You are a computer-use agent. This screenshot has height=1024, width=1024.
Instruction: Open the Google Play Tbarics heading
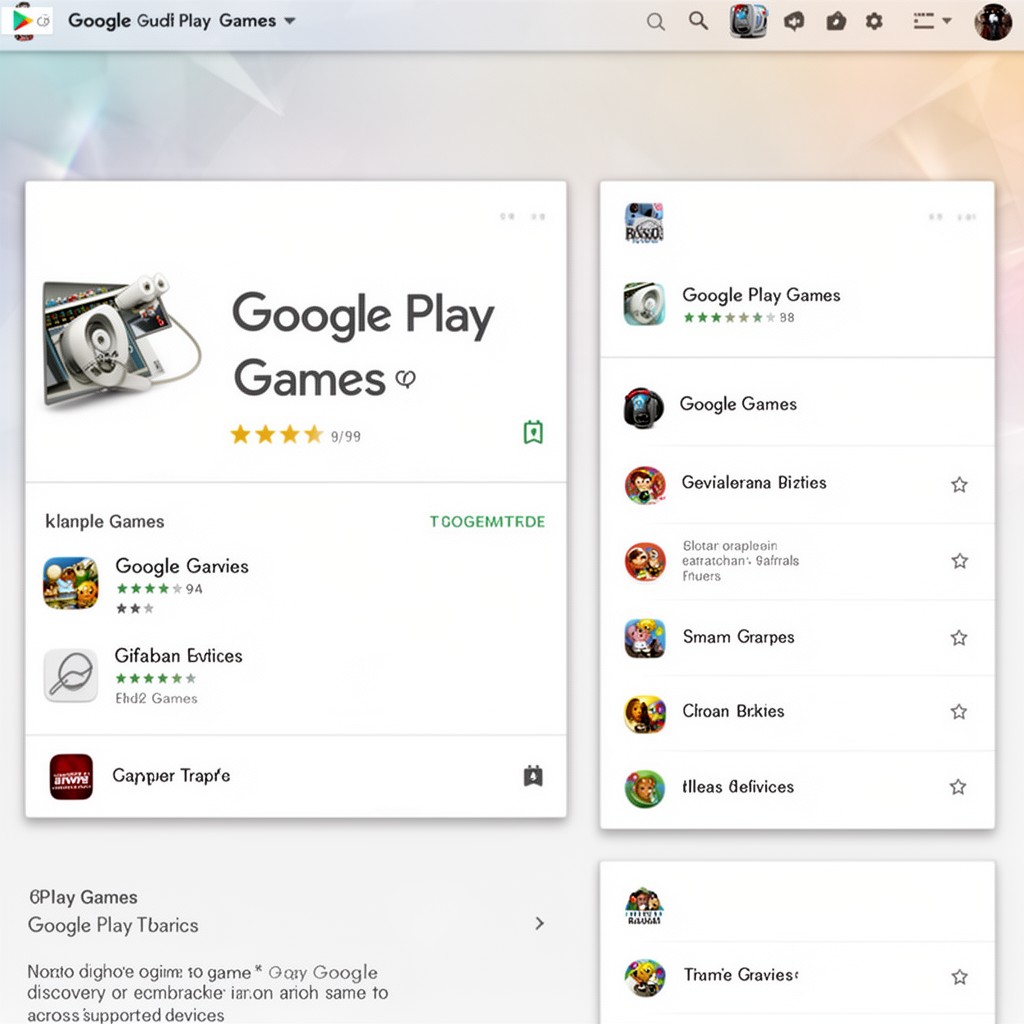pos(113,925)
